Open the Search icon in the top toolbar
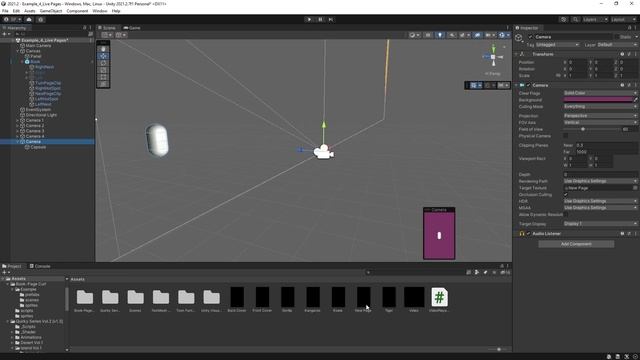 click(x=575, y=20)
